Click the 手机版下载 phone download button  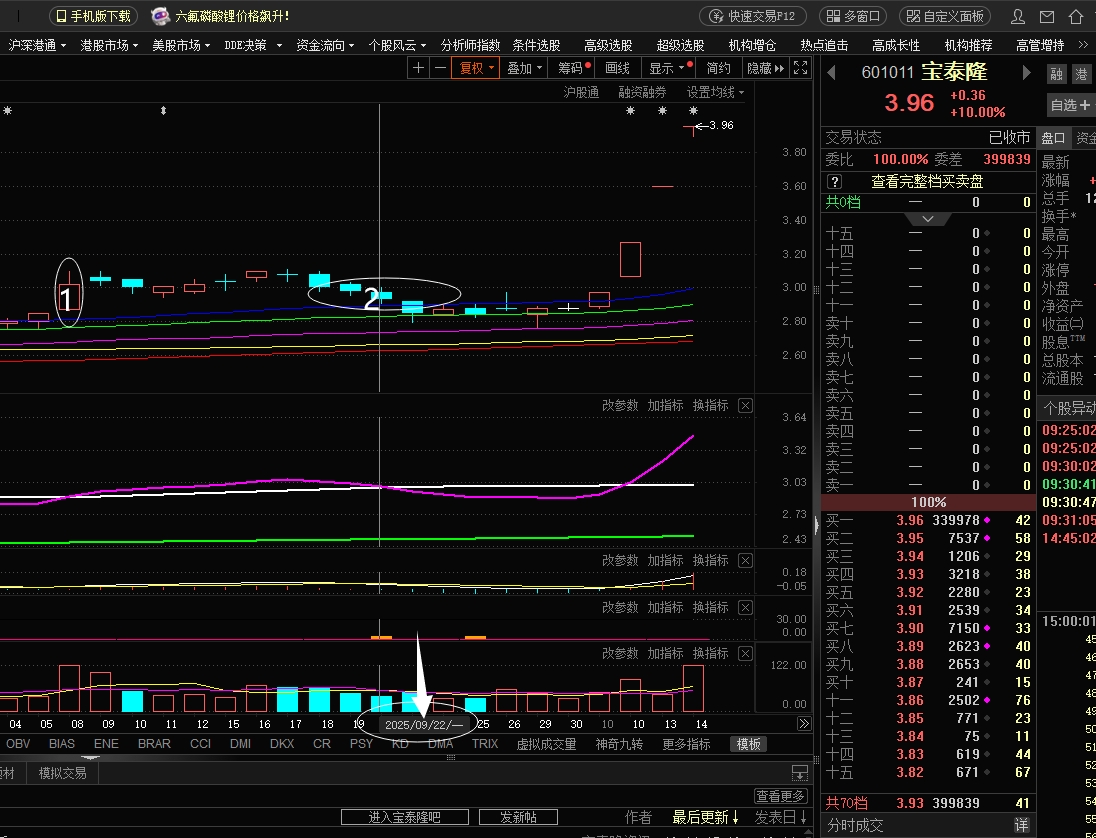coord(94,16)
